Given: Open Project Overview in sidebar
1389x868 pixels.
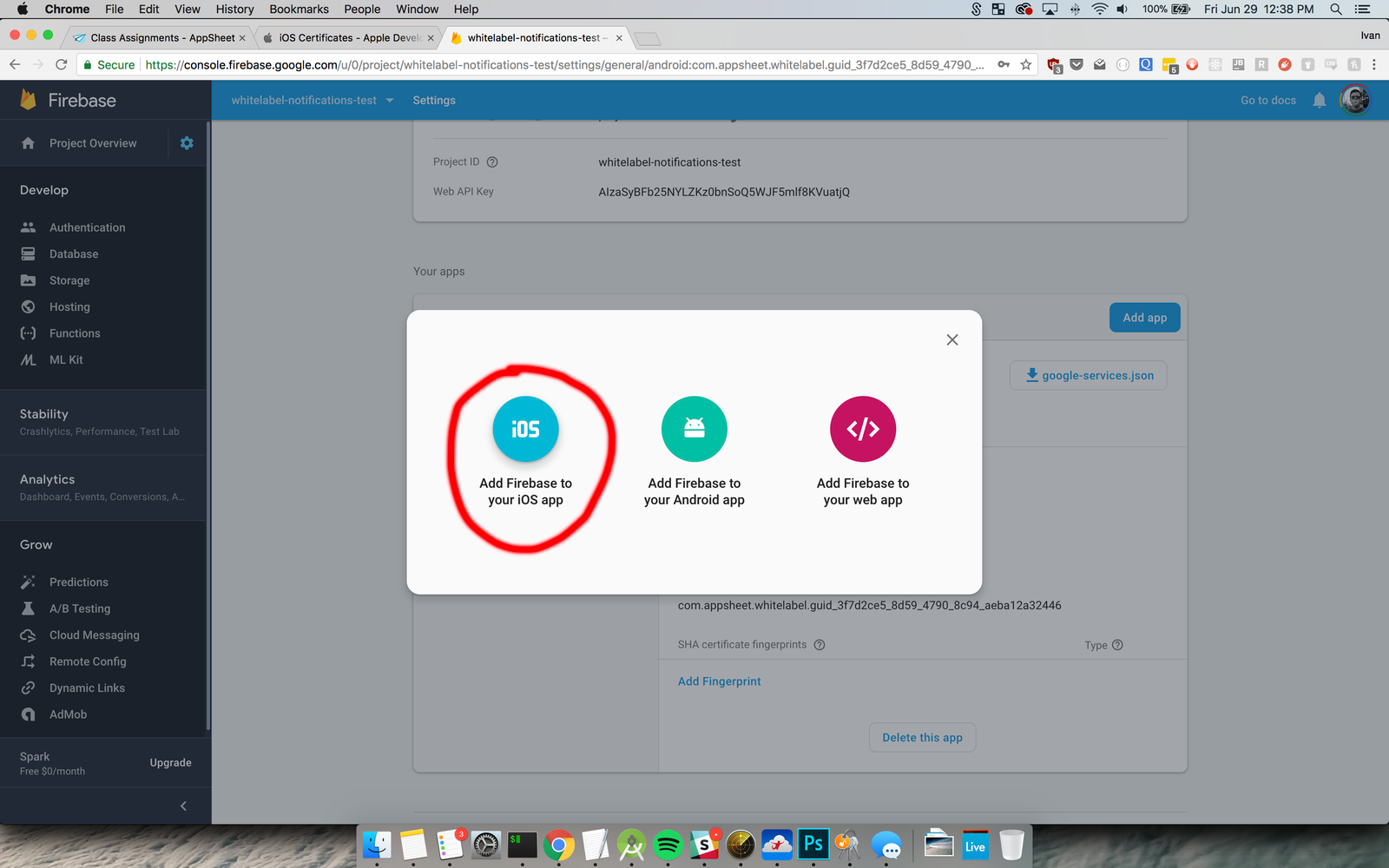Looking at the screenshot, I should pyautogui.click(x=93, y=143).
